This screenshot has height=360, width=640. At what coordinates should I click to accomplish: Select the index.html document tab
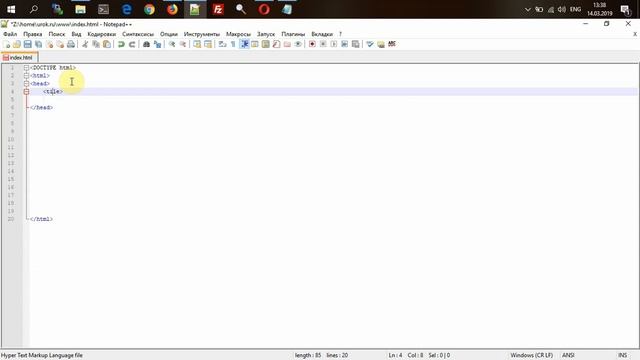20,58
